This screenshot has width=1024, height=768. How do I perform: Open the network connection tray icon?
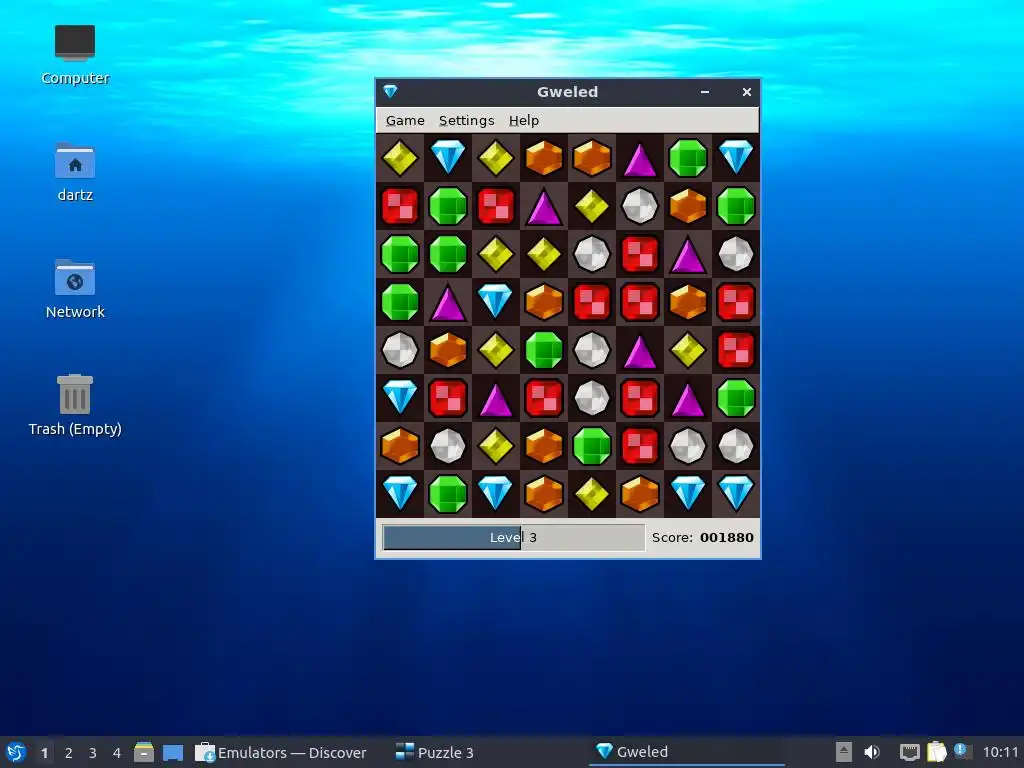click(909, 752)
